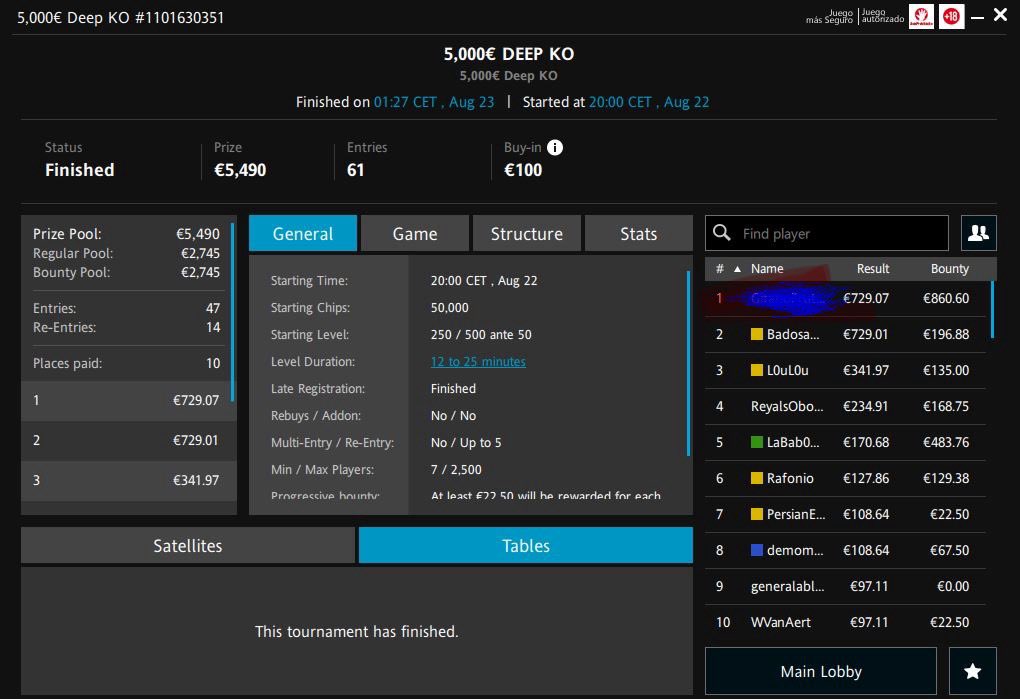Viewport: 1020px width, 699px height.
Task: Switch to the Game tab
Action: (414, 233)
